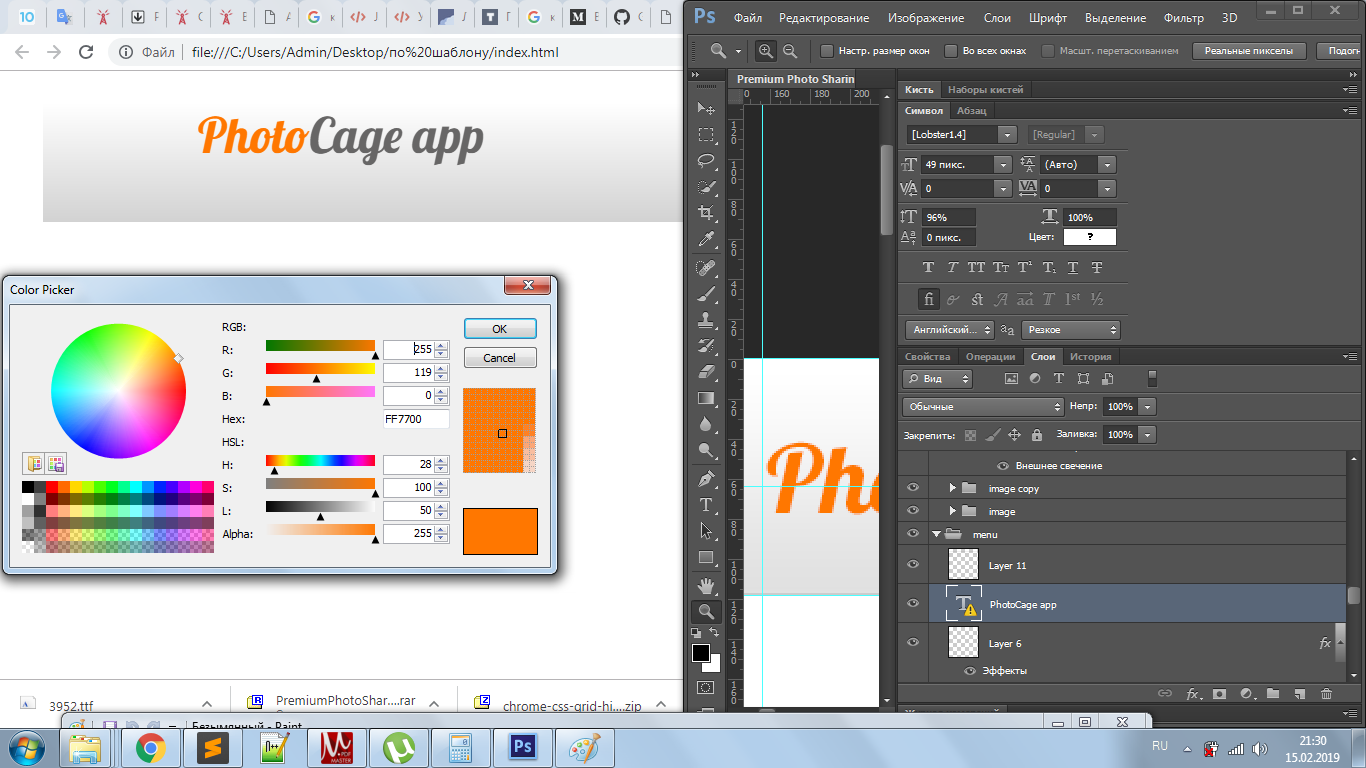This screenshot has height=768, width=1366.
Task: Select the Brush tool
Action: tap(706, 294)
